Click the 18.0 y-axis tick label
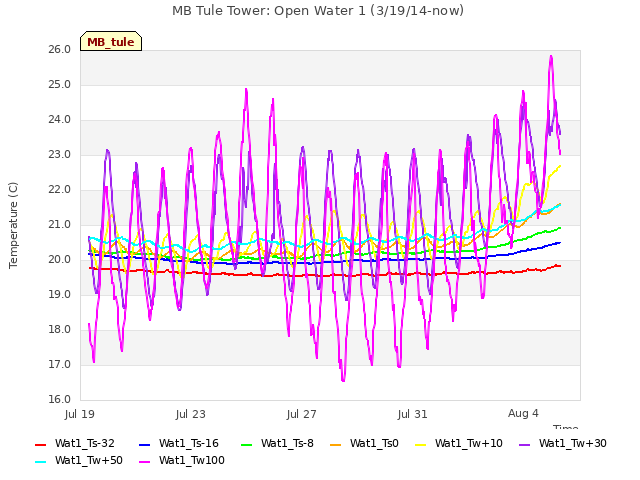 click(60, 330)
